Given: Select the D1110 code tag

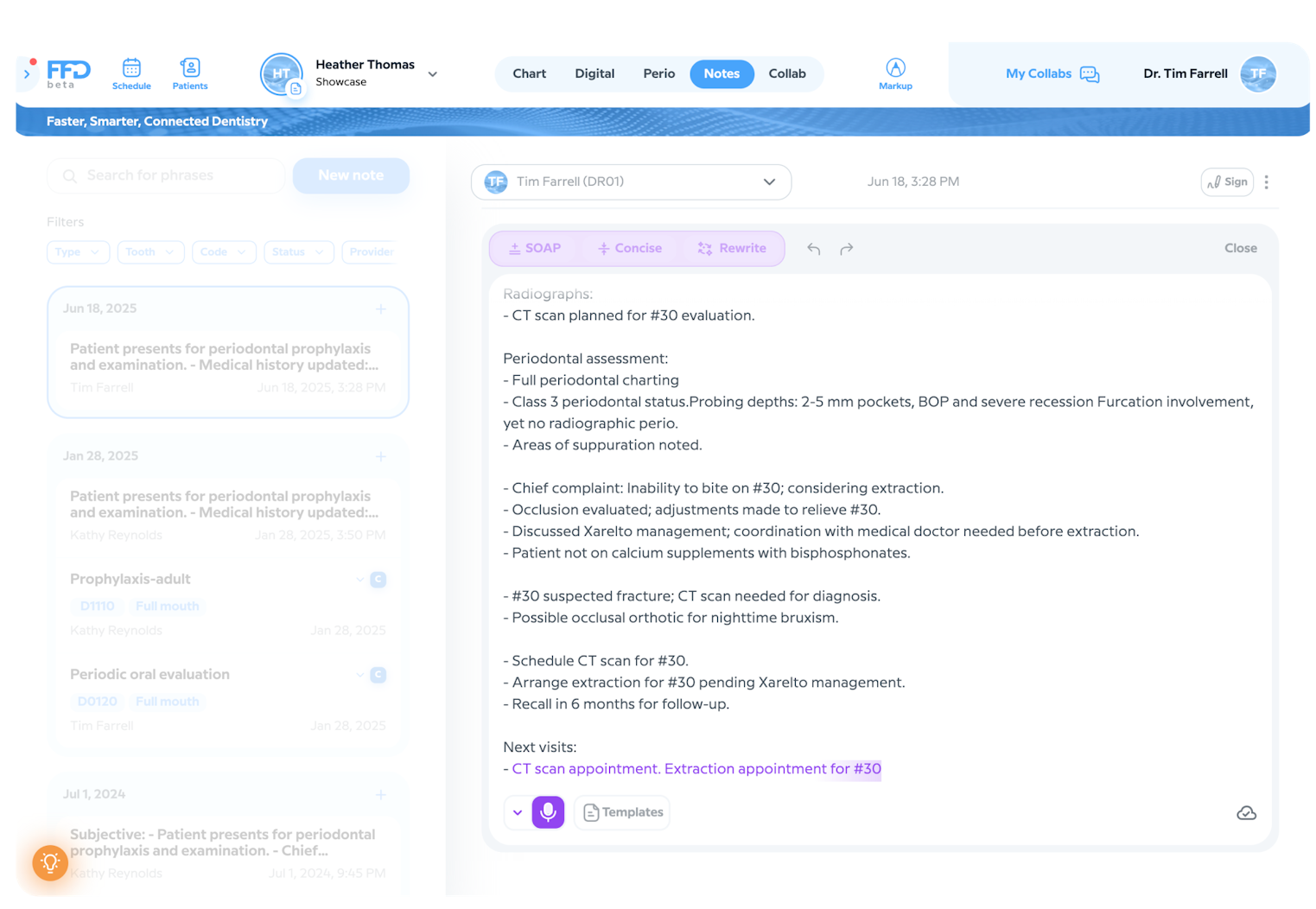Looking at the screenshot, I should point(97,607).
